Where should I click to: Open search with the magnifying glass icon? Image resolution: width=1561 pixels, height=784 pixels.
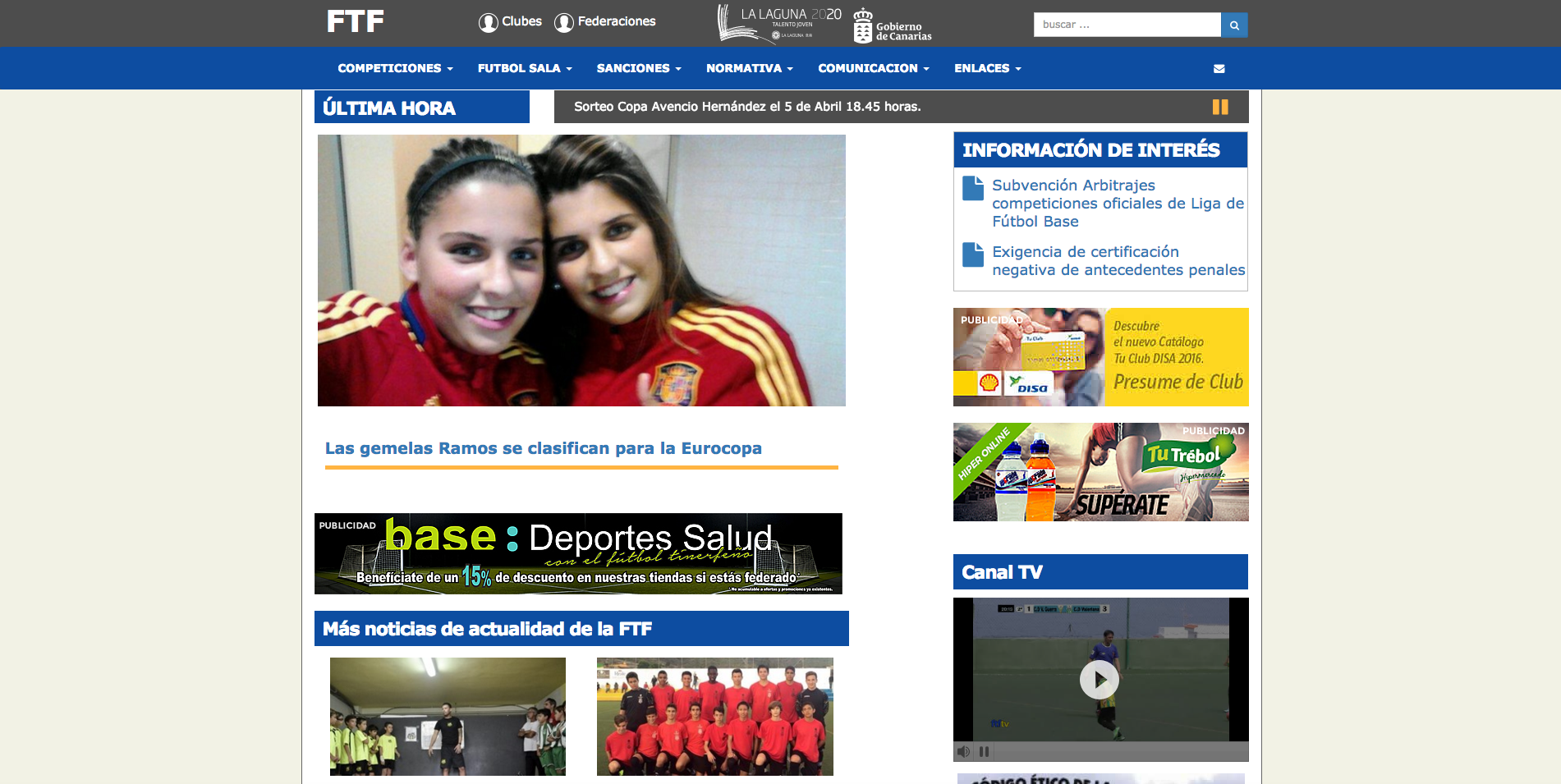coord(1234,25)
